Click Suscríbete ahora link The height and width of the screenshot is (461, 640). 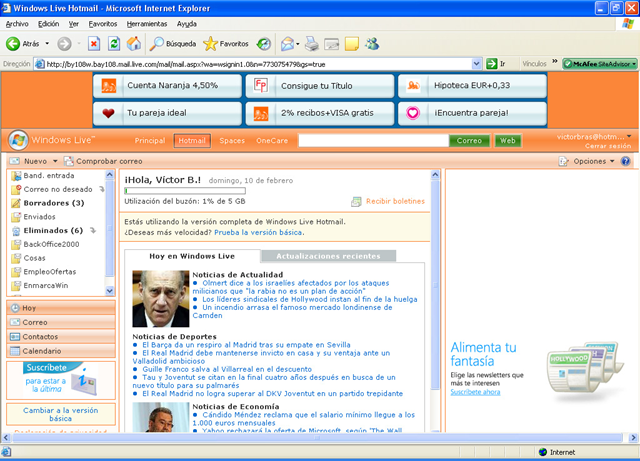click(x=475, y=392)
